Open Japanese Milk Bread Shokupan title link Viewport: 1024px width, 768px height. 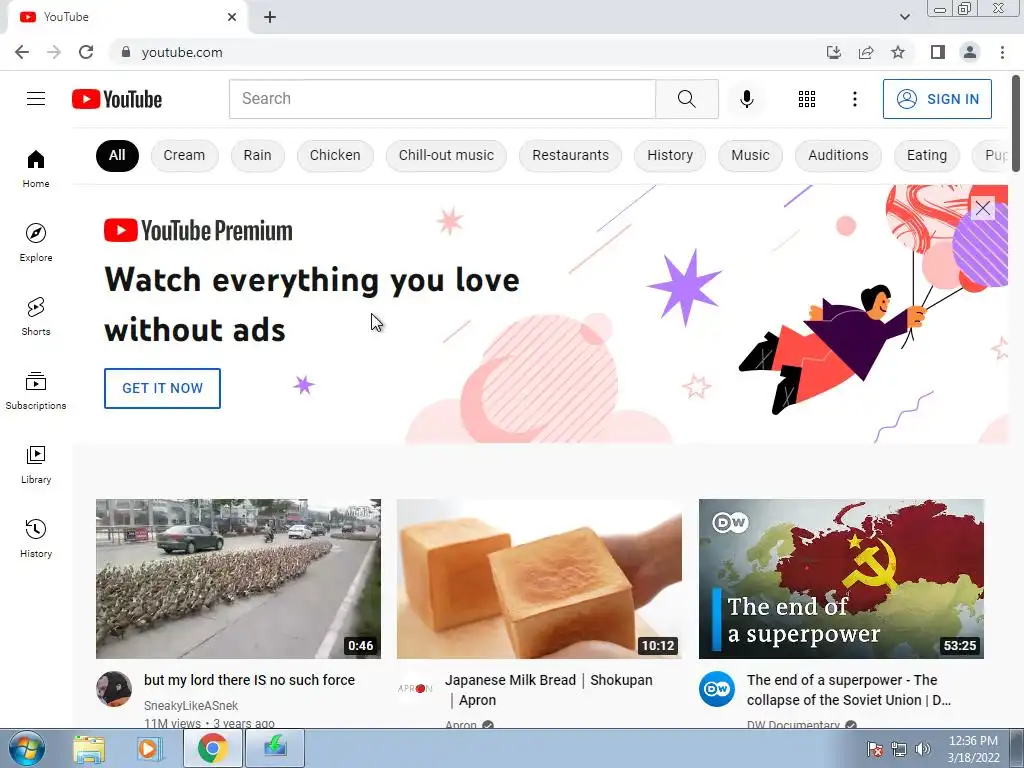pyautogui.click(x=549, y=690)
